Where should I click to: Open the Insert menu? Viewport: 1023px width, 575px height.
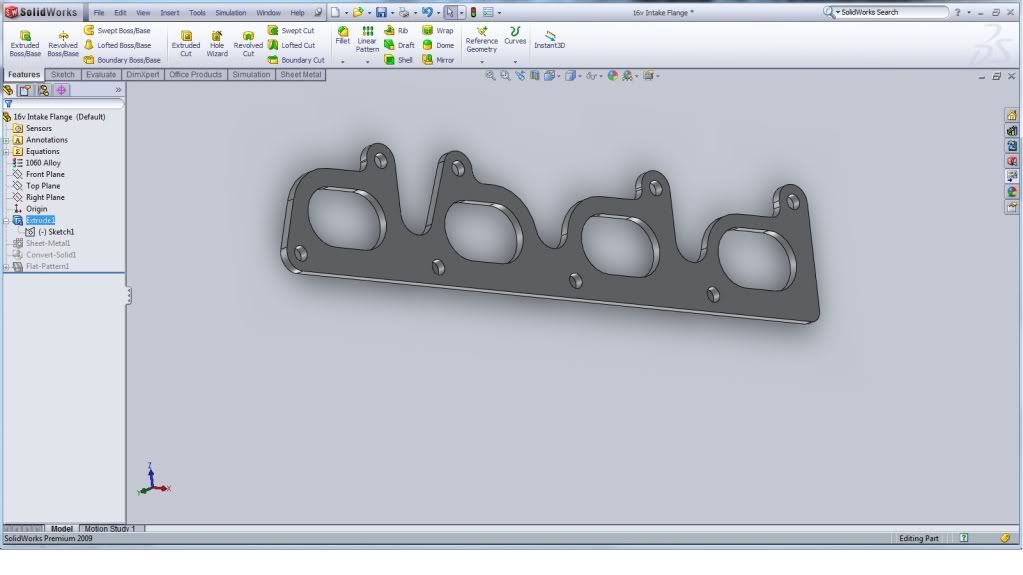coord(170,12)
